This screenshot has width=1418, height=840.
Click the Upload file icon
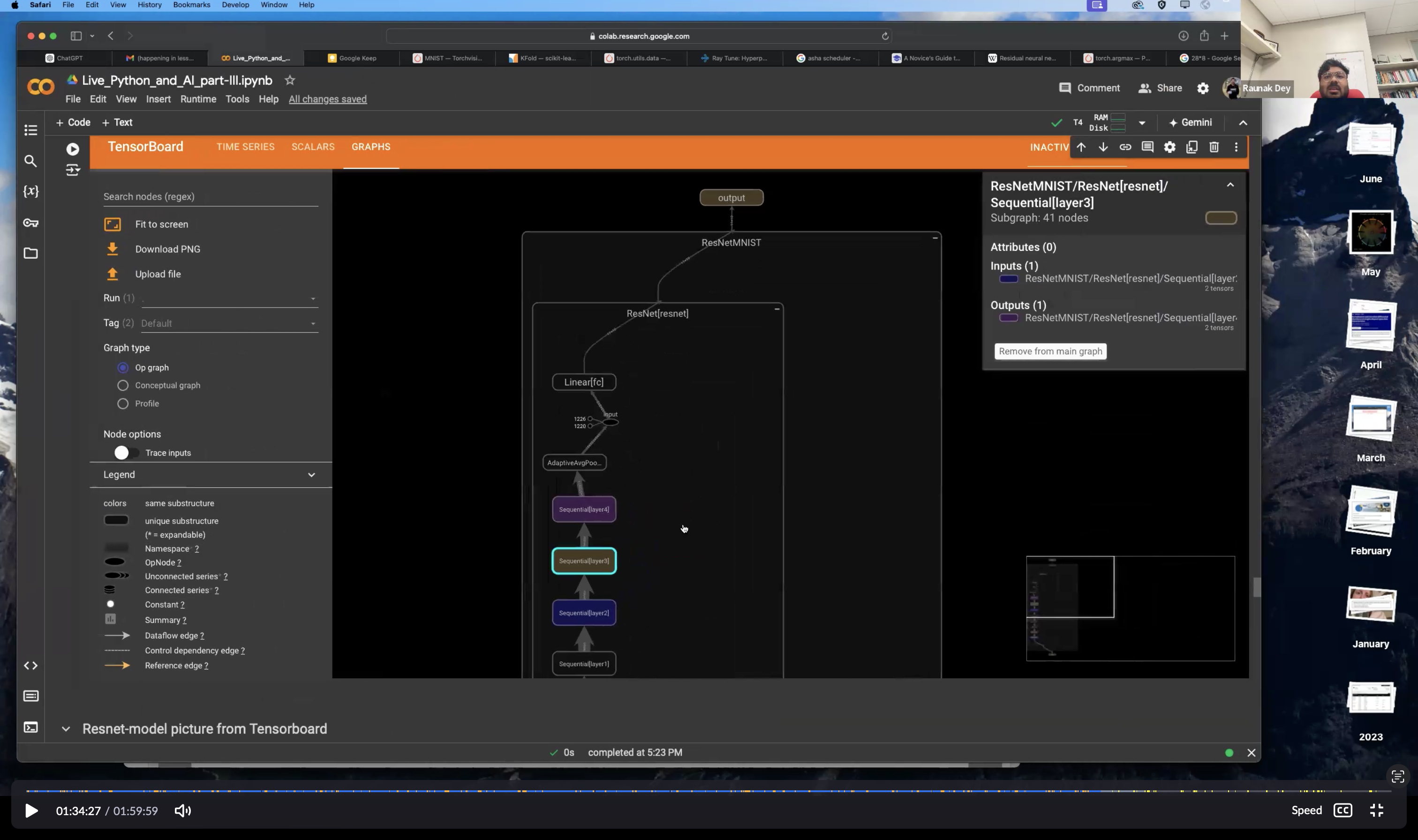(x=112, y=274)
